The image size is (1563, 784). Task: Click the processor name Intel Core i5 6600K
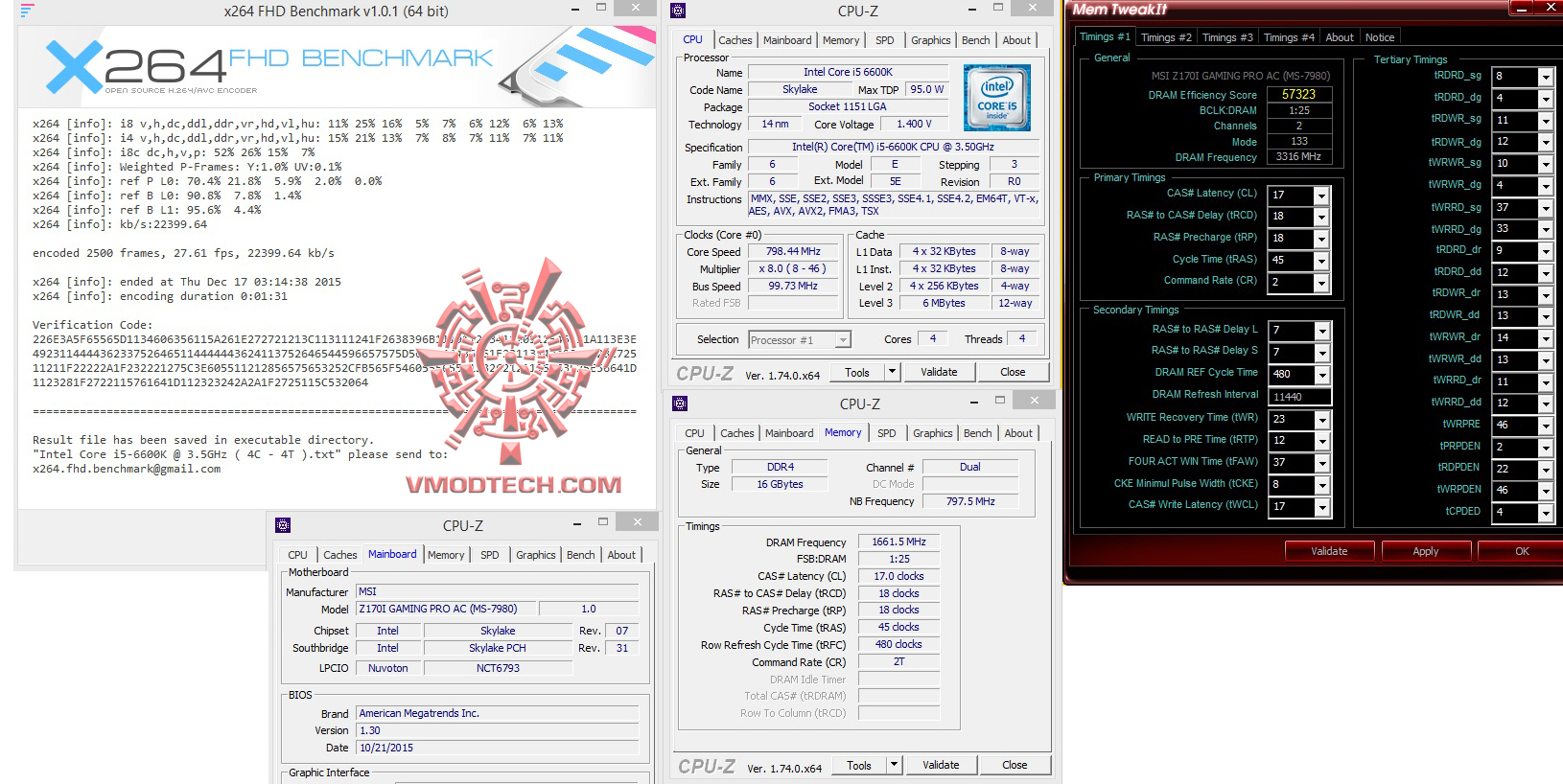coord(848,72)
